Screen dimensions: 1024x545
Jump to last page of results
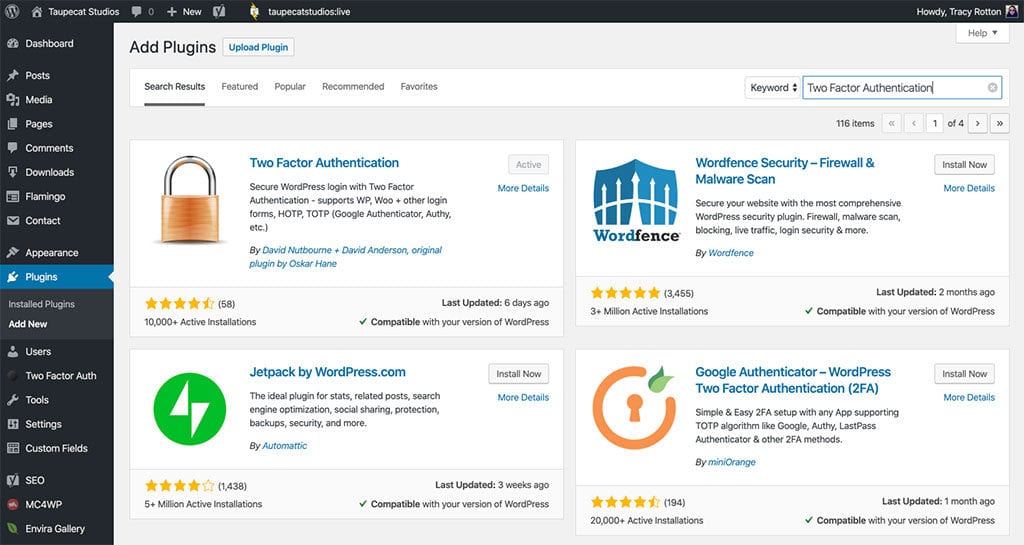pos(1000,123)
